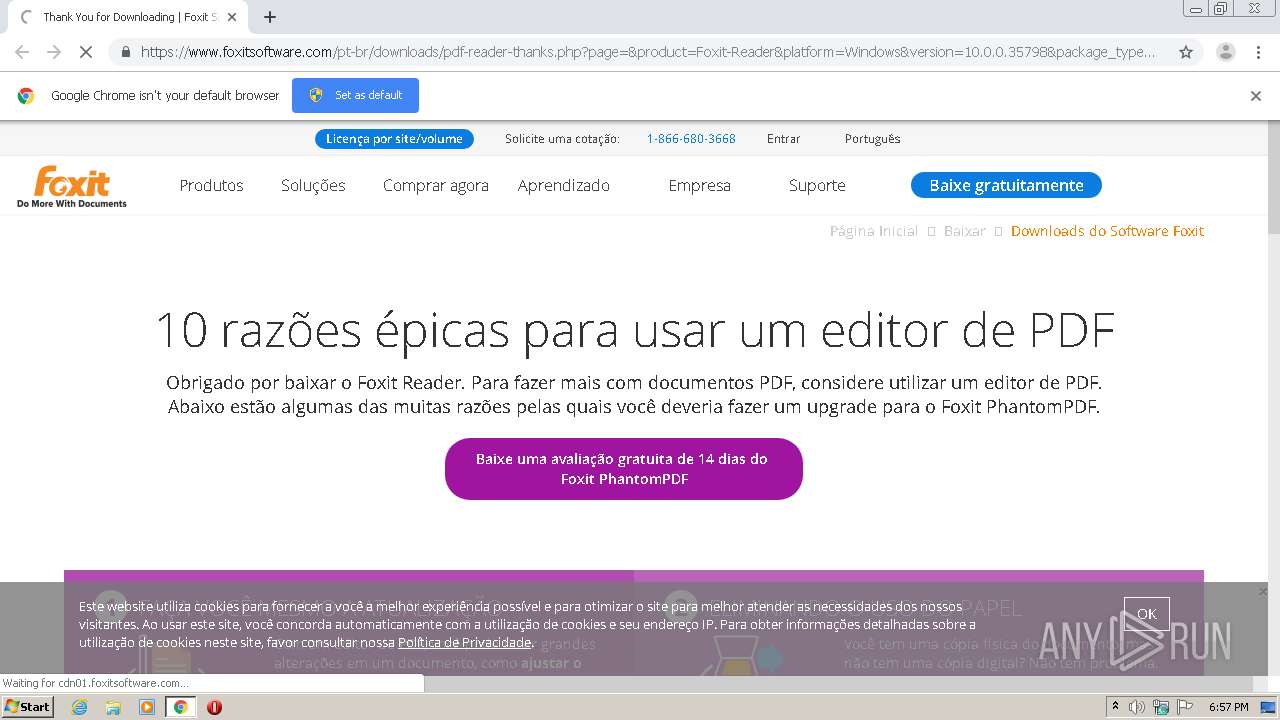Viewport: 1280px width, 720px height.
Task: Open a new browser tab
Action: coord(269,17)
